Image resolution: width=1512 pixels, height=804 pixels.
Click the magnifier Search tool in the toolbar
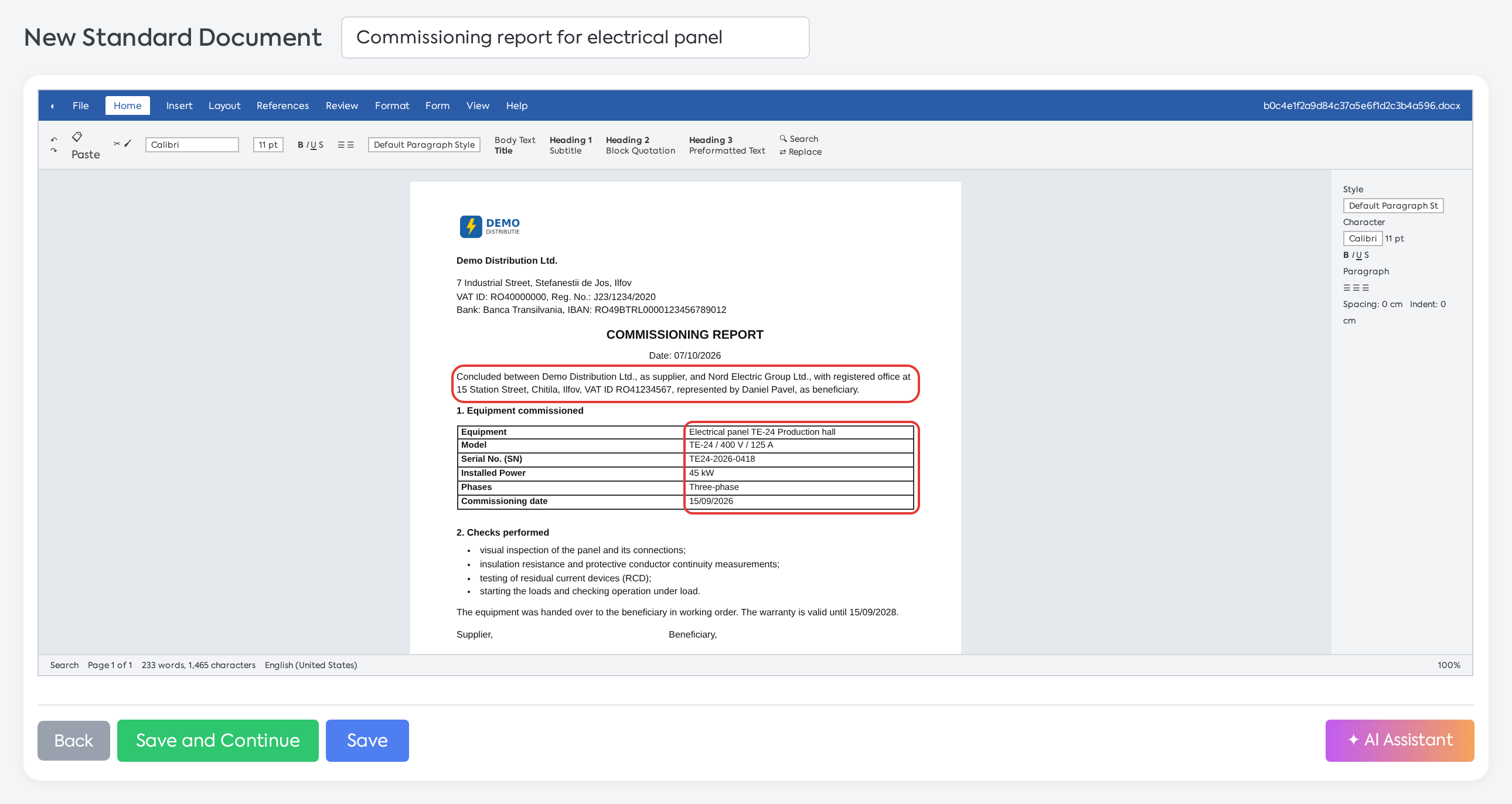click(799, 138)
